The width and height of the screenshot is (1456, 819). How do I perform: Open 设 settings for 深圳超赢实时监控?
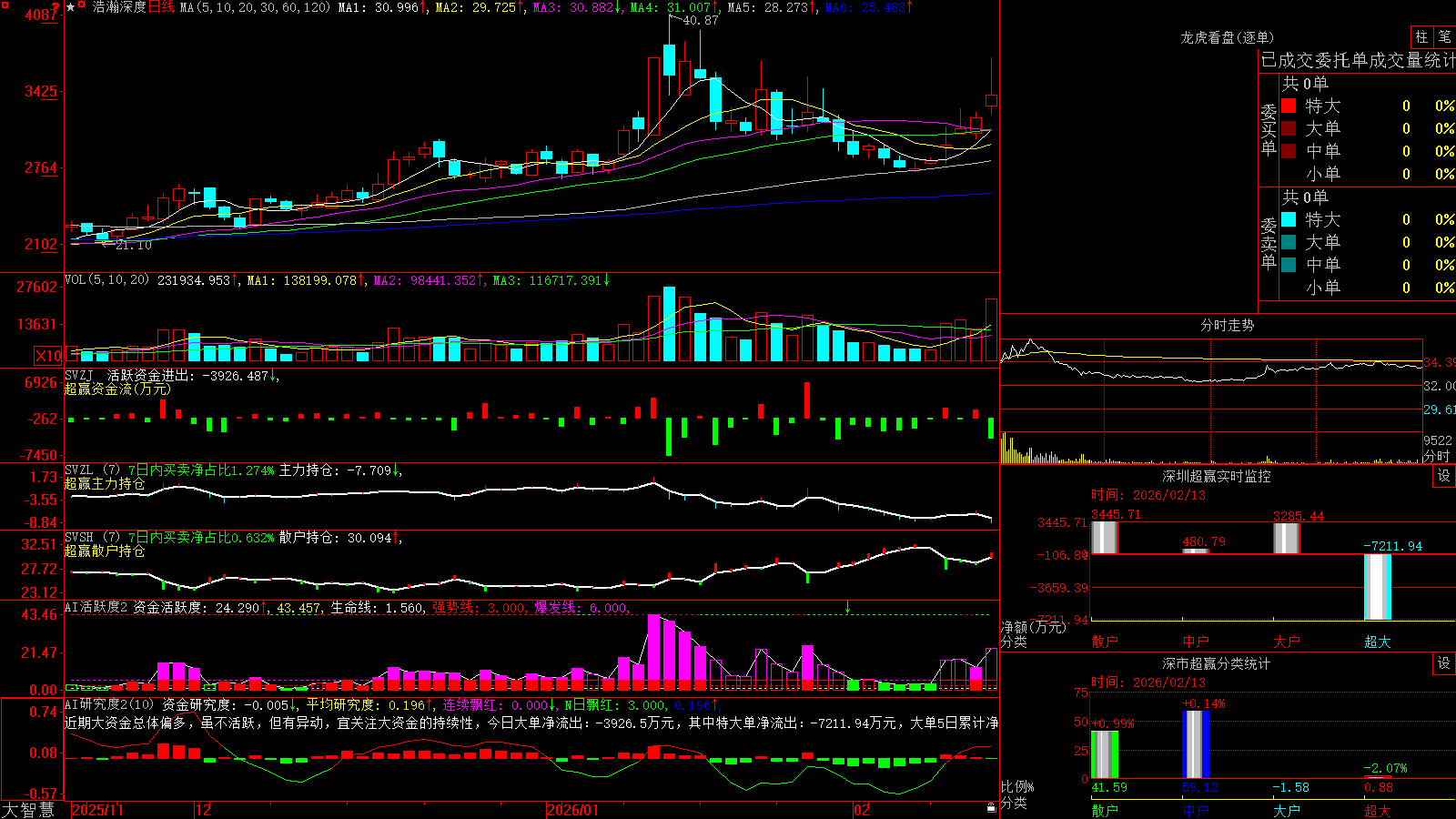click(1444, 476)
